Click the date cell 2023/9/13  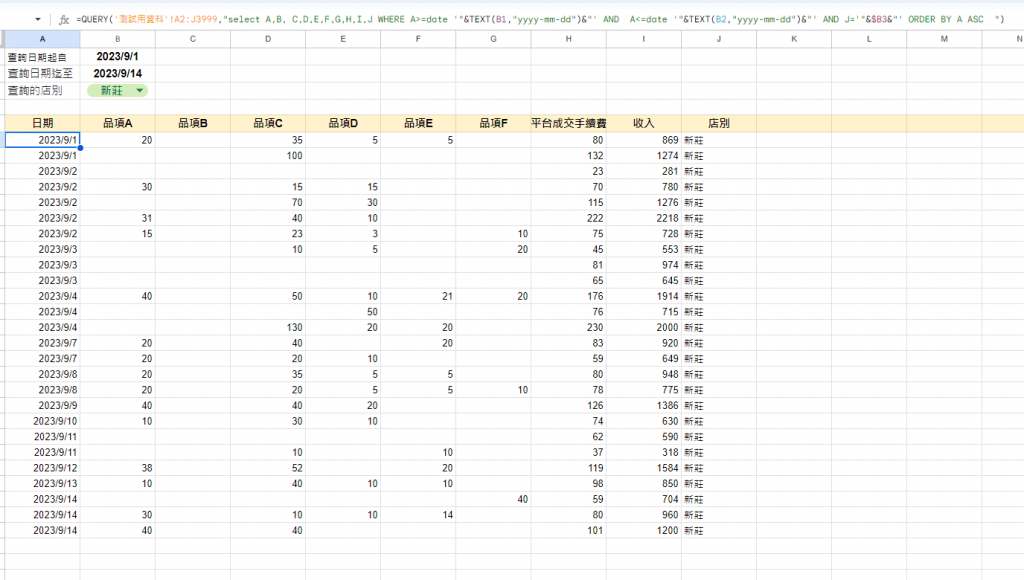pyautogui.click(x=42, y=484)
